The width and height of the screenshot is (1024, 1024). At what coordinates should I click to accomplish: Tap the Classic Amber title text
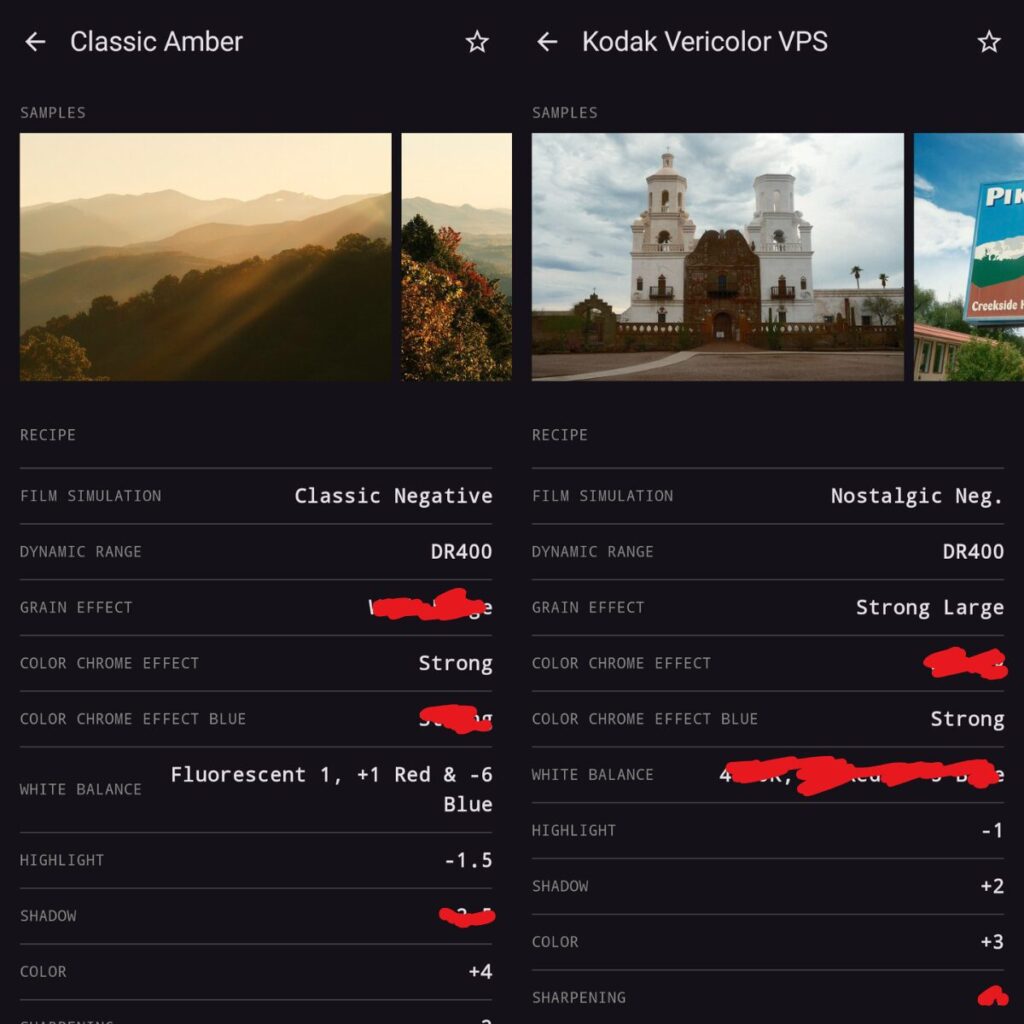(156, 42)
